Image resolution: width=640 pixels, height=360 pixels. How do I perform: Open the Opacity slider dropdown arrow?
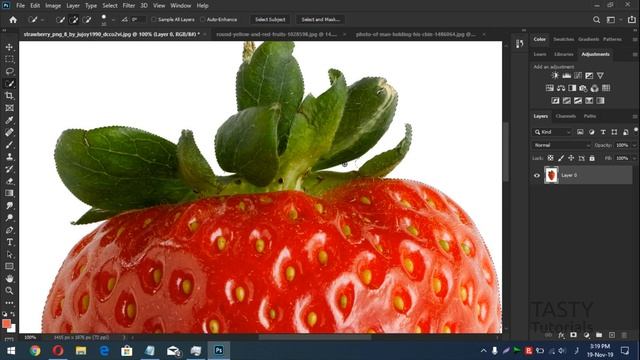634,145
